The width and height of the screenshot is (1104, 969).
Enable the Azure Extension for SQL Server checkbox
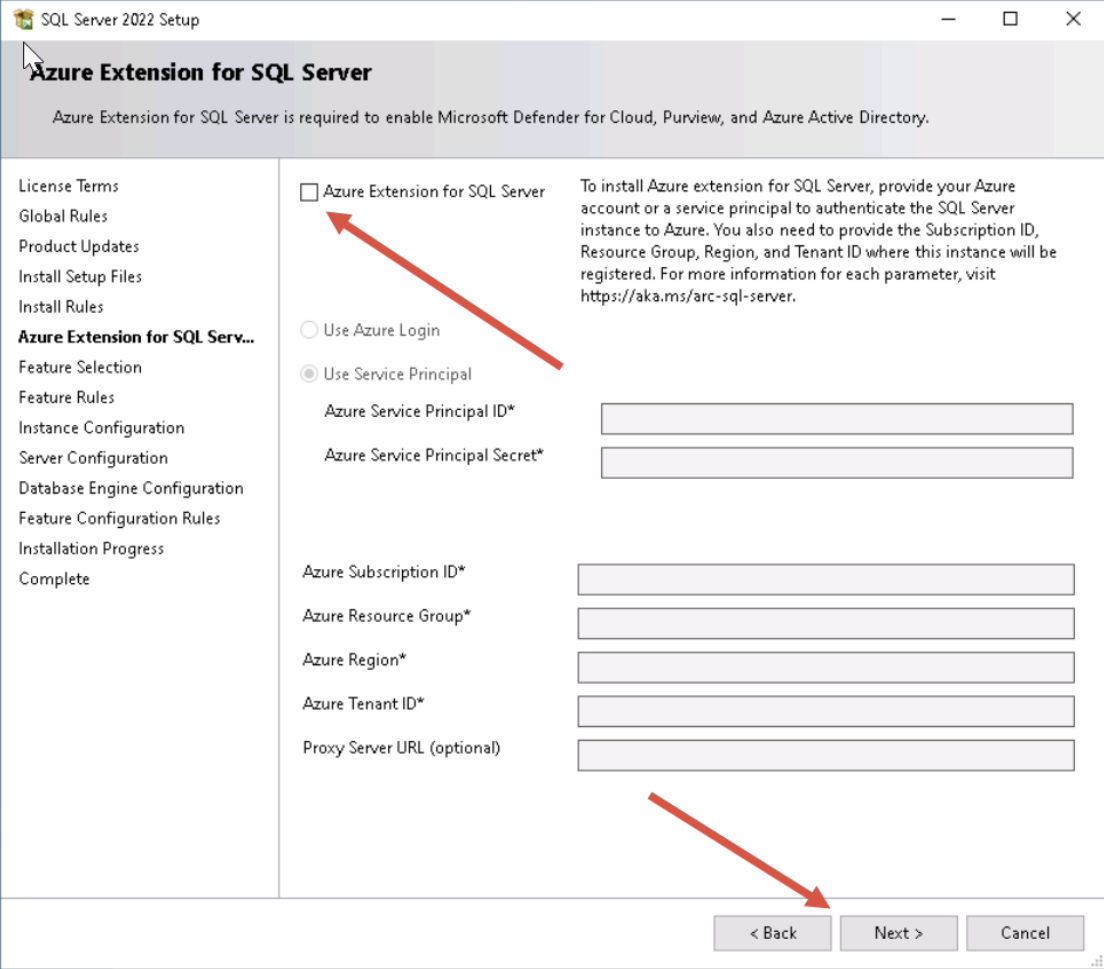(309, 192)
